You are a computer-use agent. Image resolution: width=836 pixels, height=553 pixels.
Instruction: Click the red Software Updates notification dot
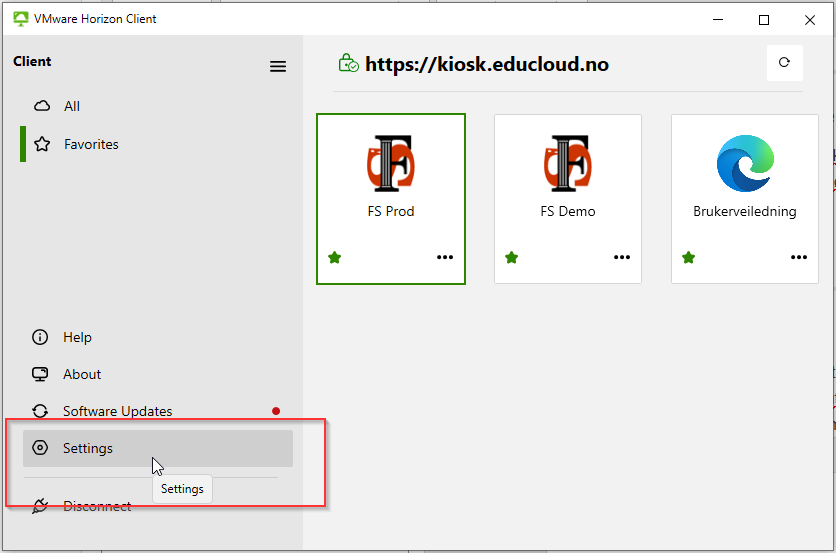(x=276, y=411)
